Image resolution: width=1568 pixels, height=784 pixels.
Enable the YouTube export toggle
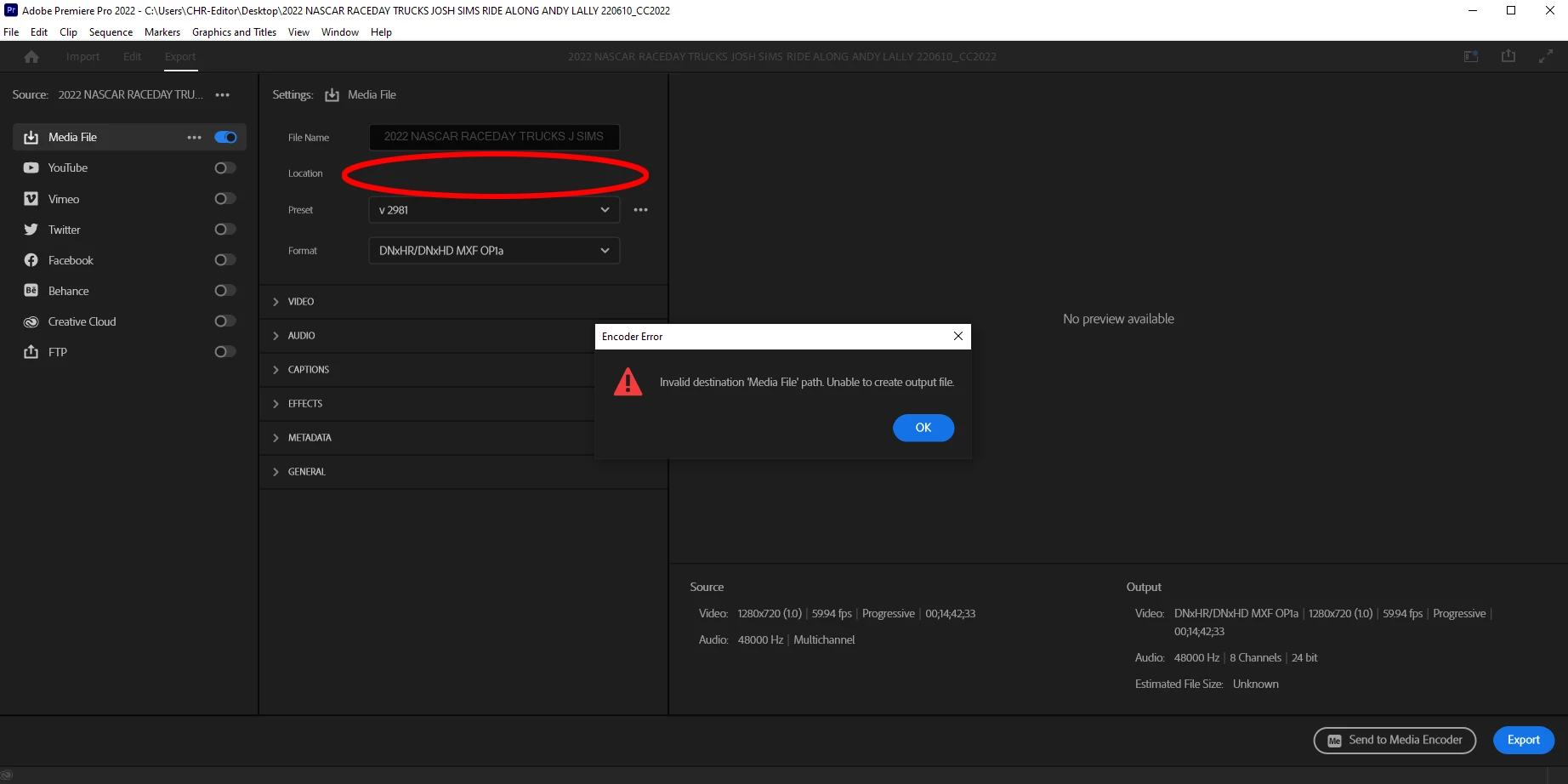click(225, 168)
